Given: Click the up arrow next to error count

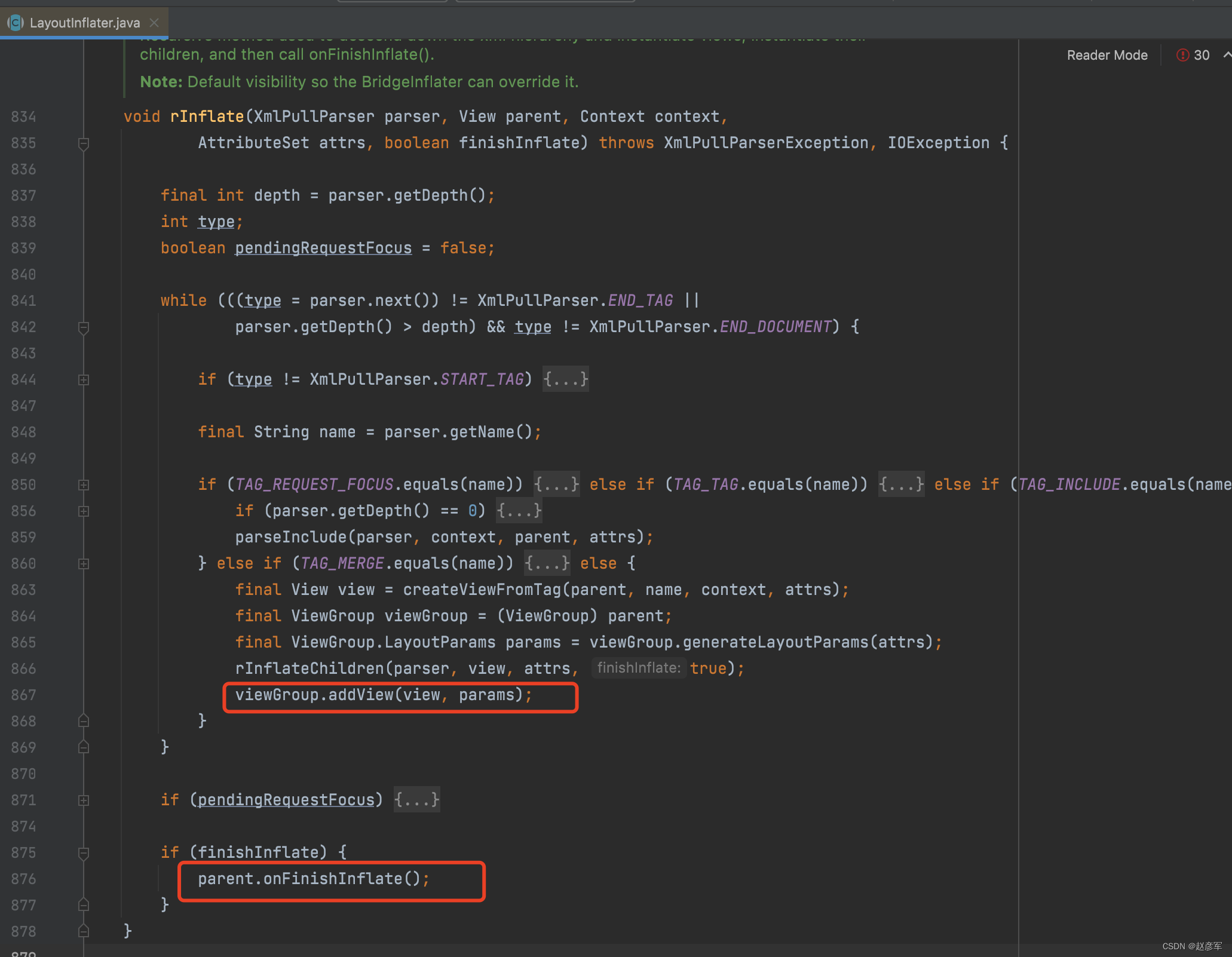Looking at the screenshot, I should 1226,55.
